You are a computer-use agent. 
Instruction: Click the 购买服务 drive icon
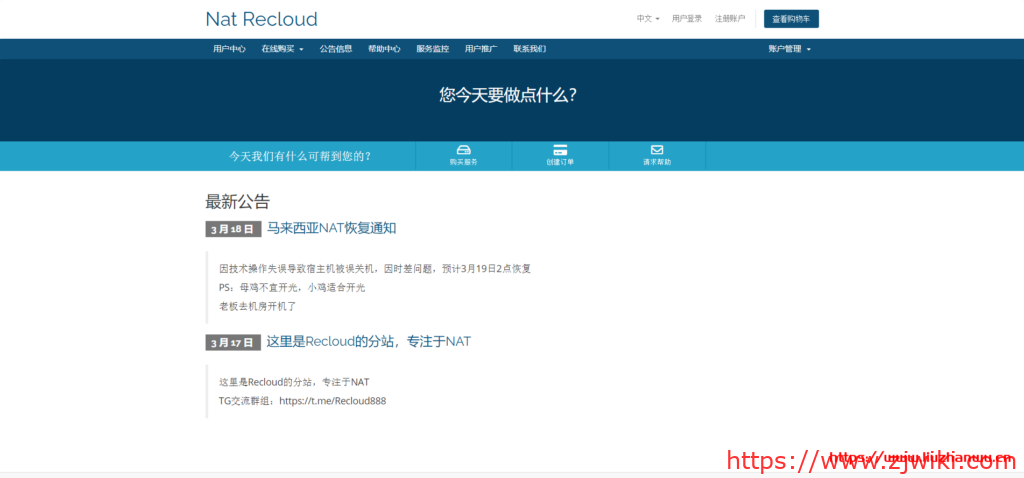pyautogui.click(x=464, y=150)
